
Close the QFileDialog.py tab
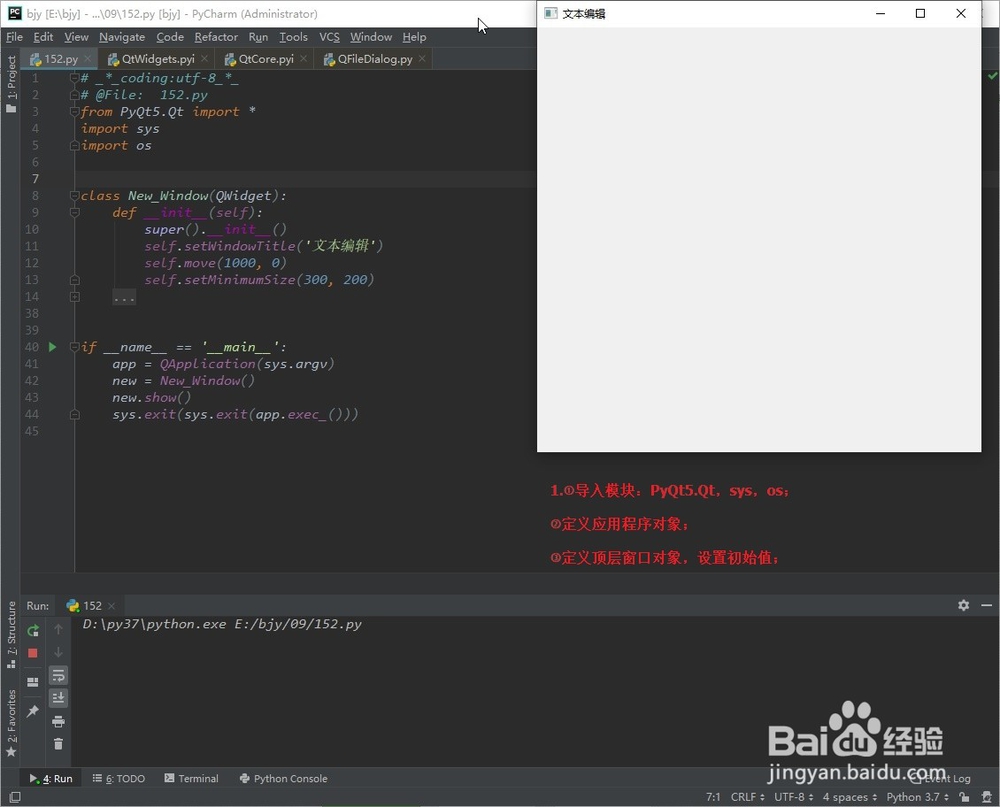(x=422, y=59)
